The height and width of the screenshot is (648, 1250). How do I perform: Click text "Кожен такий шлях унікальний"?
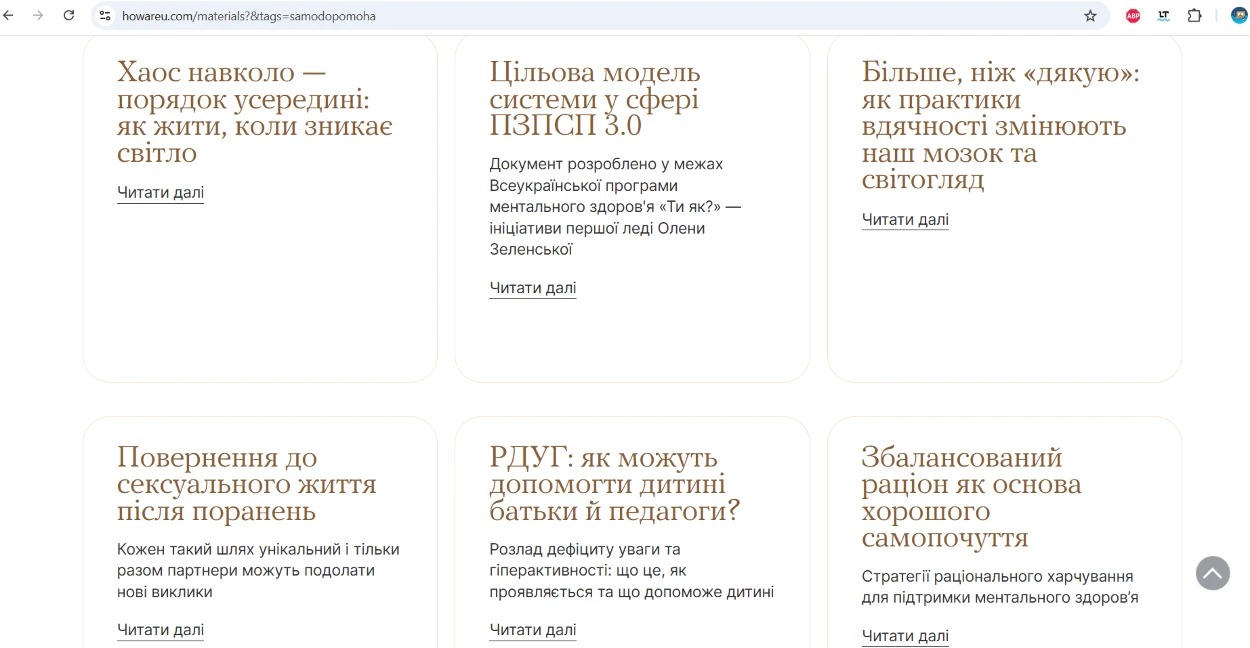click(258, 571)
